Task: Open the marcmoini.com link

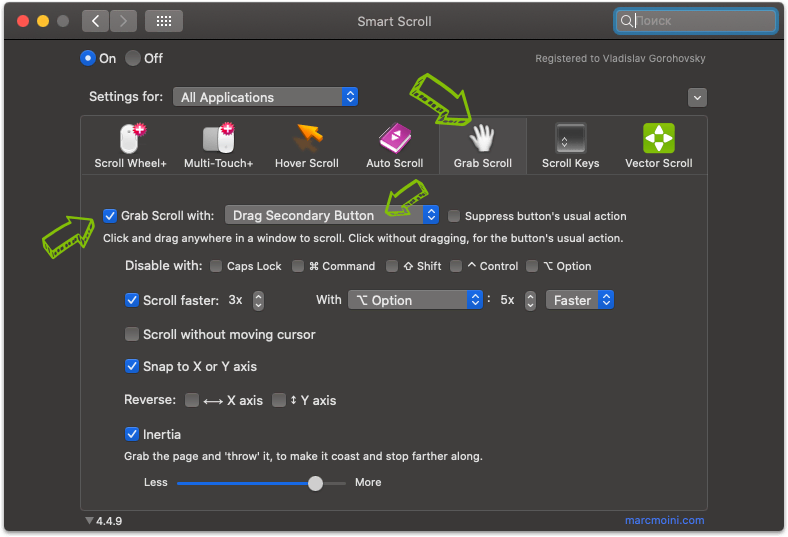Action: pyautogui.click(x=664, y=520)
